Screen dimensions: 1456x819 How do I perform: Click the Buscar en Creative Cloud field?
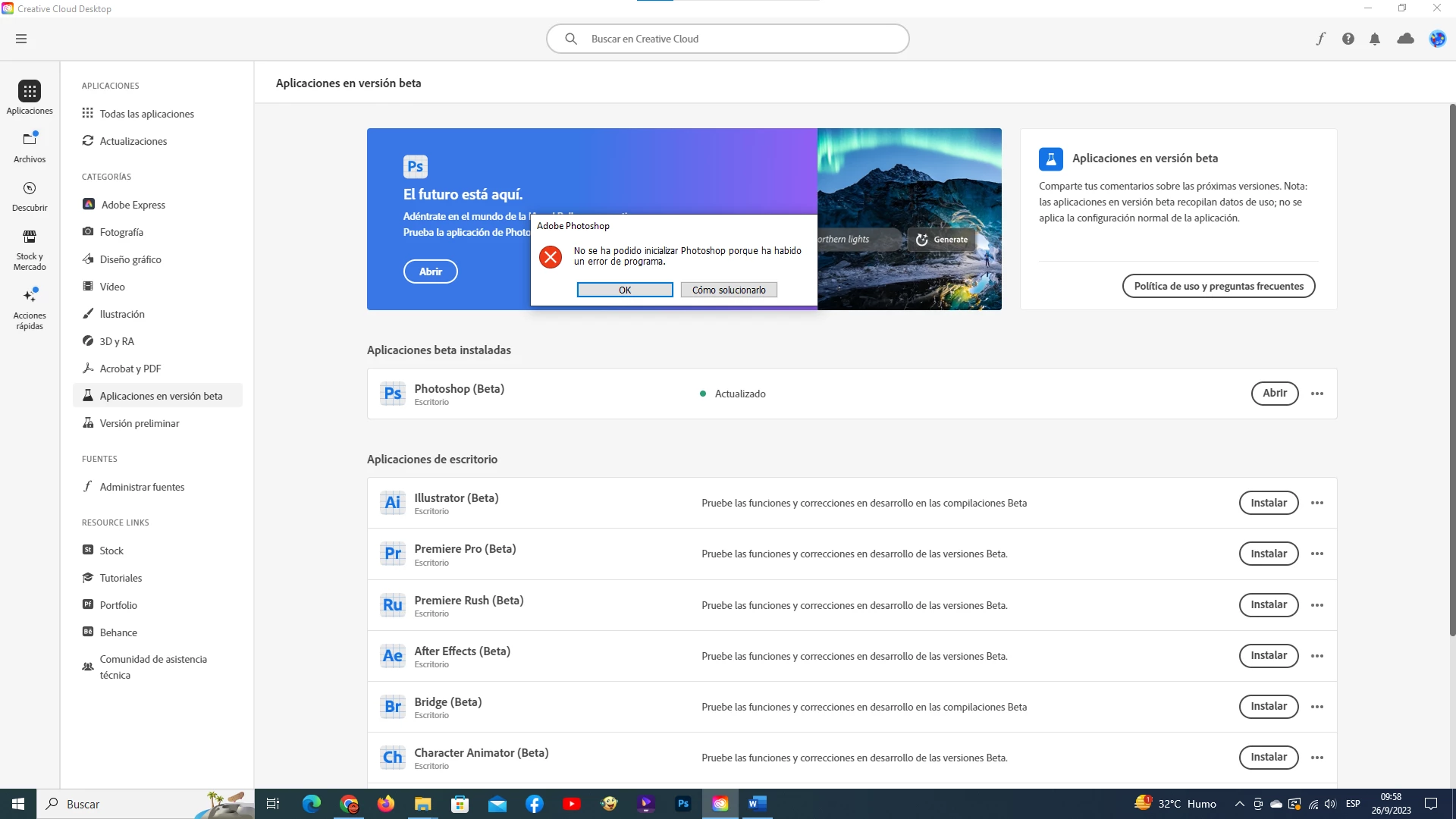[x=728, y=39]
